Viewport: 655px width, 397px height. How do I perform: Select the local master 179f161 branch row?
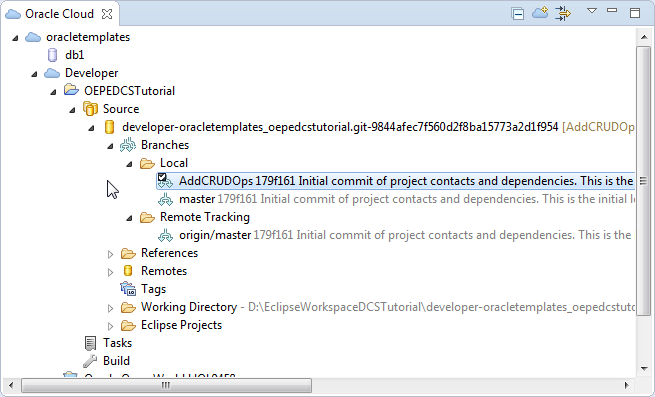tap(407, 199)
